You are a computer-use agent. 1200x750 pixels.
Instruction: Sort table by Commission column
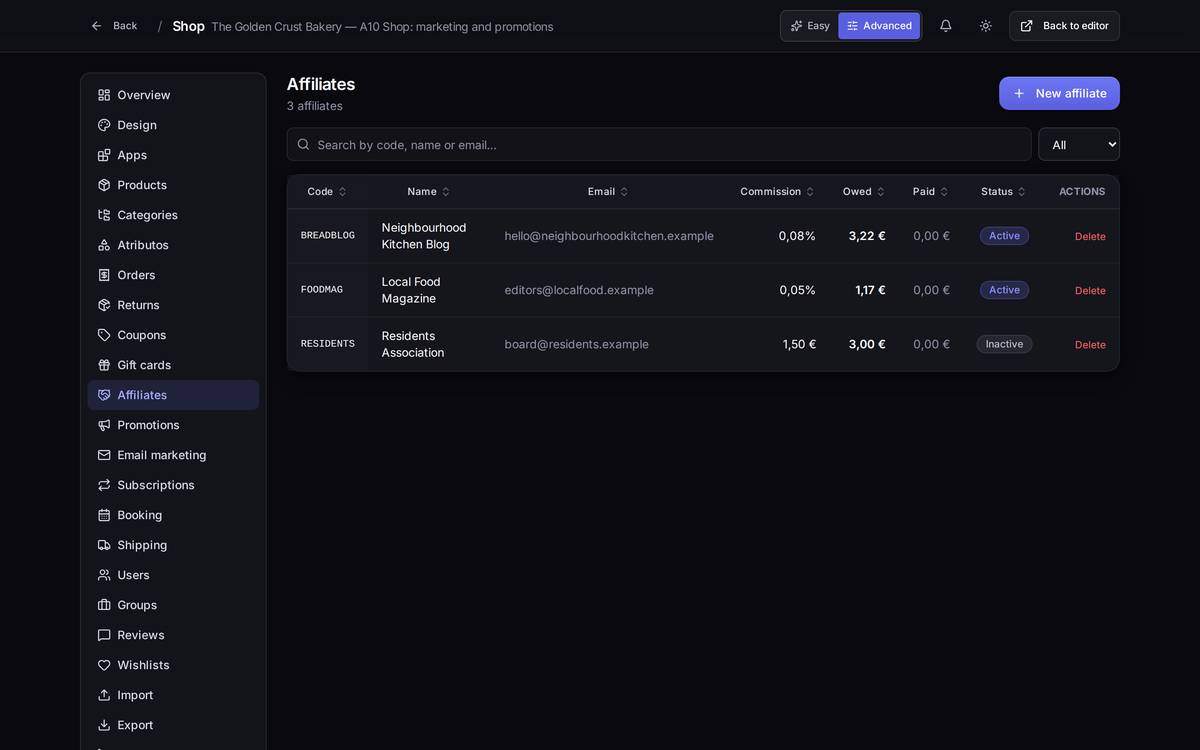tap(777, 192)
